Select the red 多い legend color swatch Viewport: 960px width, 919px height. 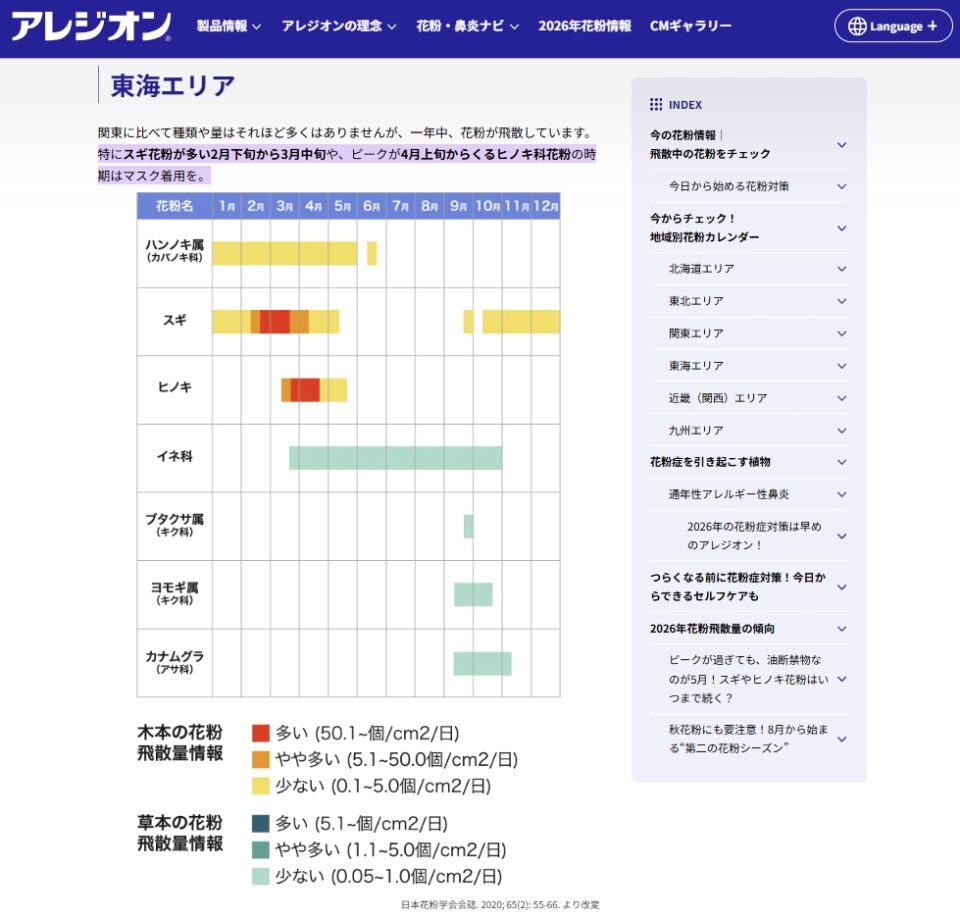(x=262, y=733)
